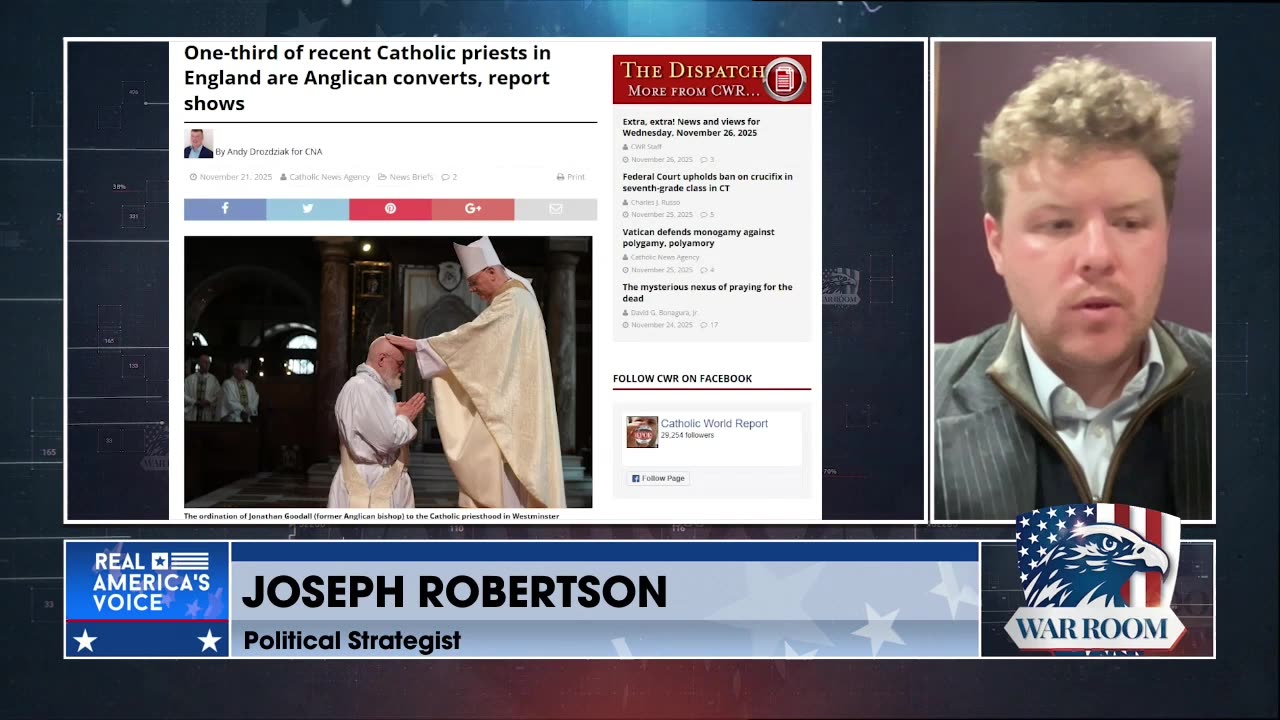Screen dimensions: 1280x720
Task: Click the article headline about Anglican converts
Action: [367, 78]
